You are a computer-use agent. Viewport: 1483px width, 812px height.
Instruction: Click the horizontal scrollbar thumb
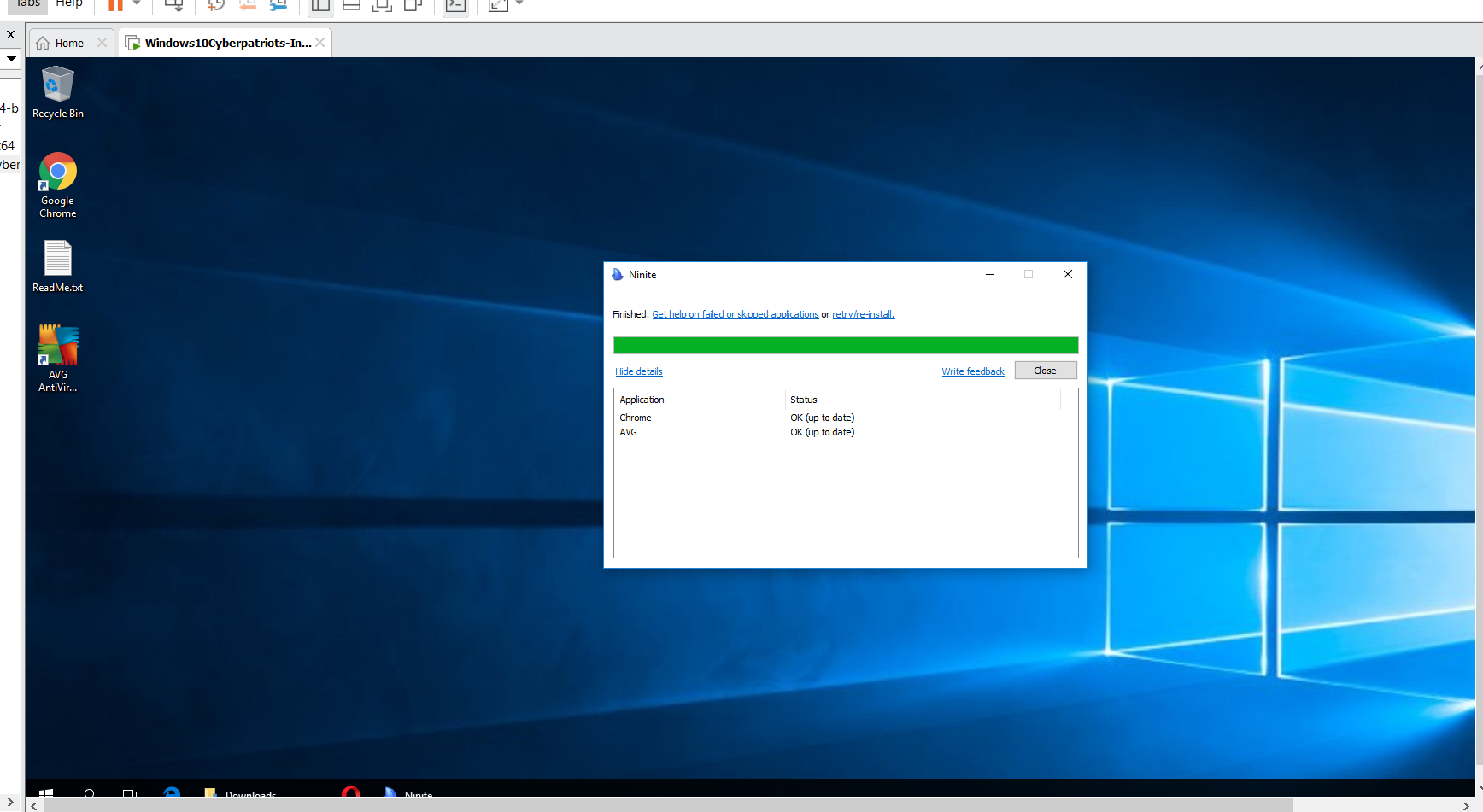tap(668, 805)
